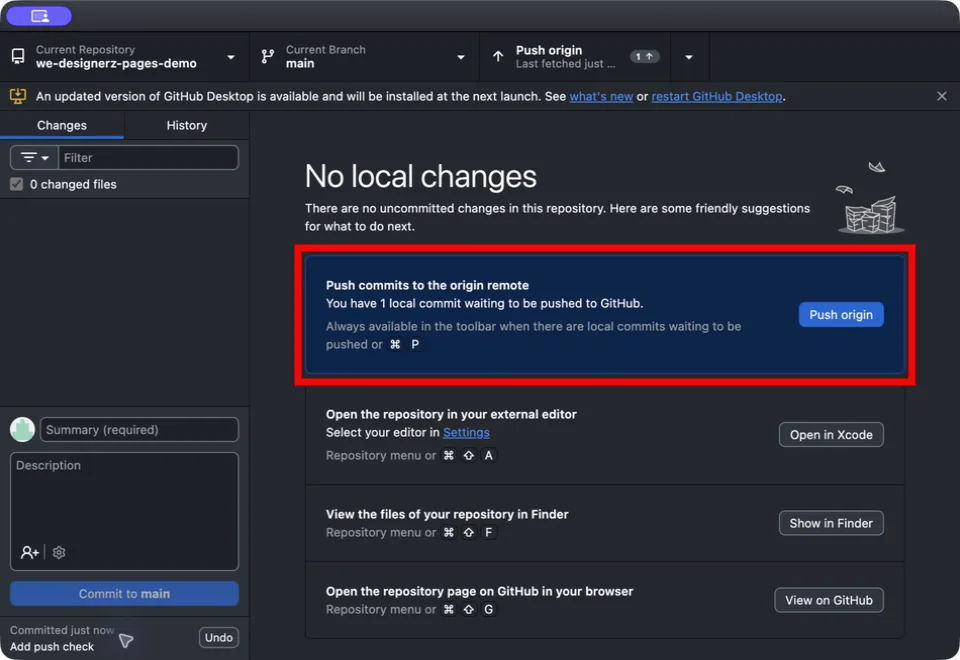Focus the Description text area

124,511
